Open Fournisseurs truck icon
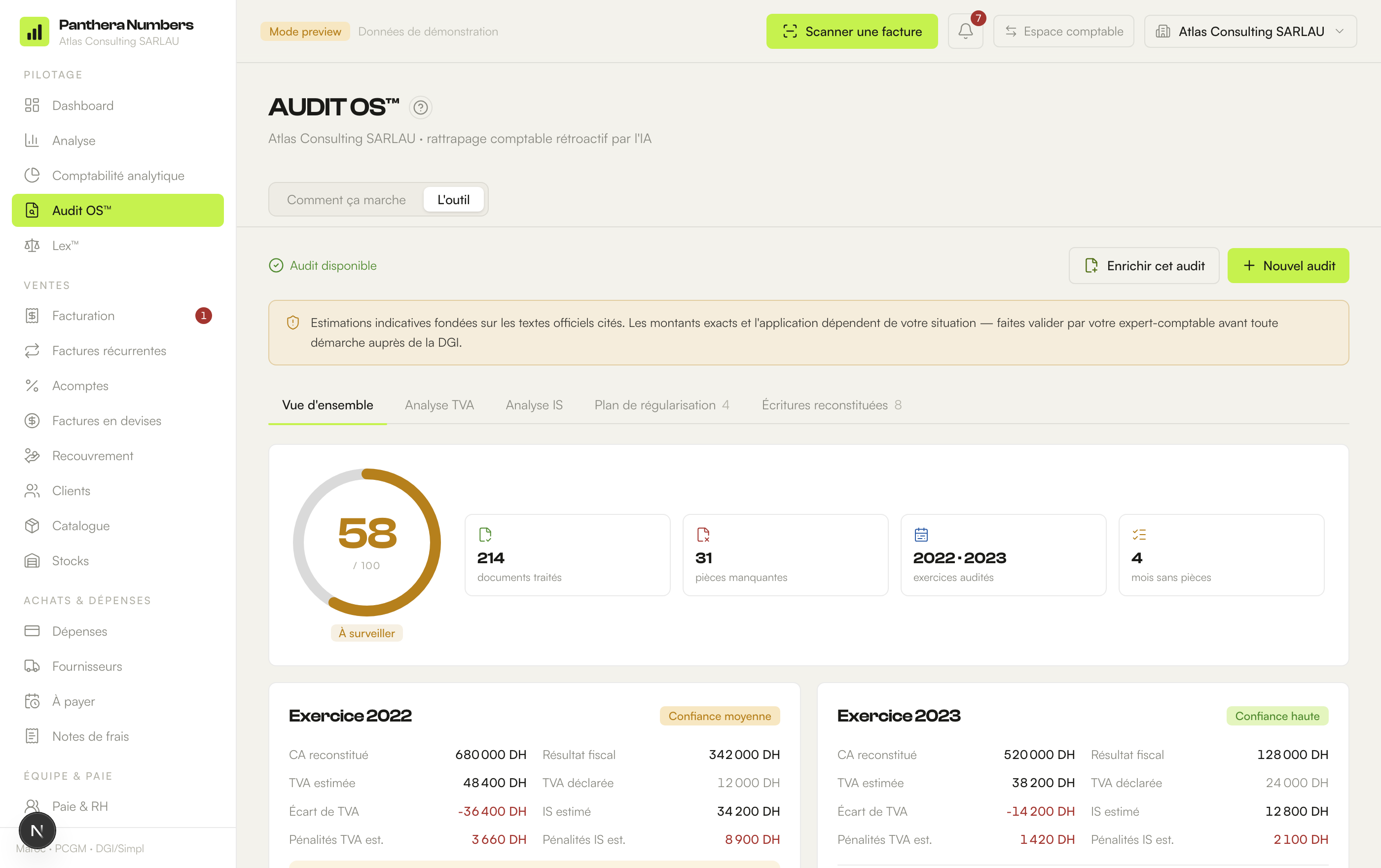The image size is (1381, 868). (32, 666)
